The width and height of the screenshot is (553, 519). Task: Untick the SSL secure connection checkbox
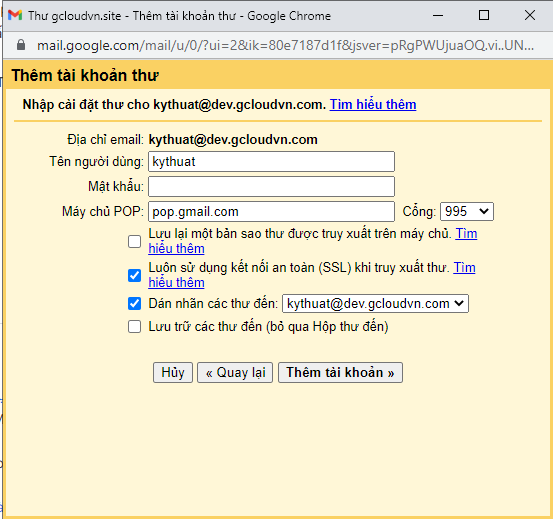pyautogui.click(x=134, y=275)
